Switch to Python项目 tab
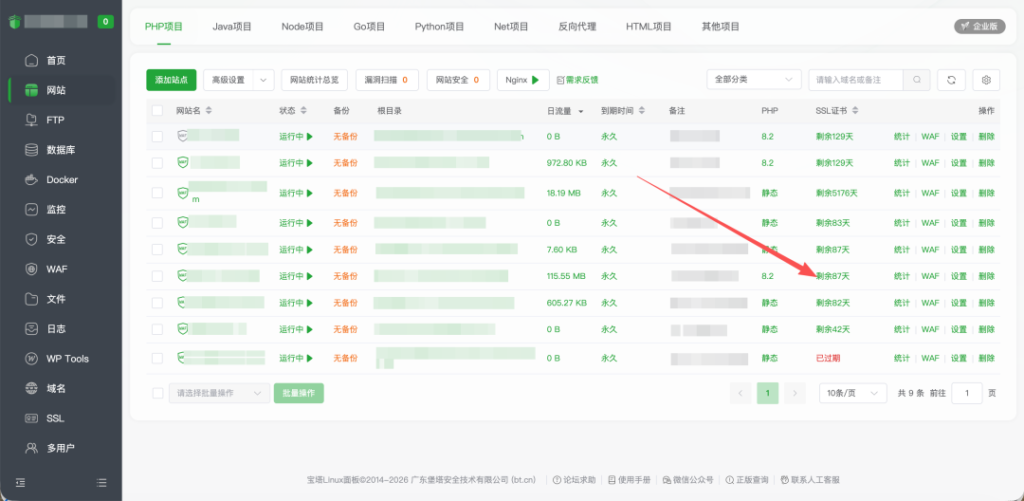 440,27
